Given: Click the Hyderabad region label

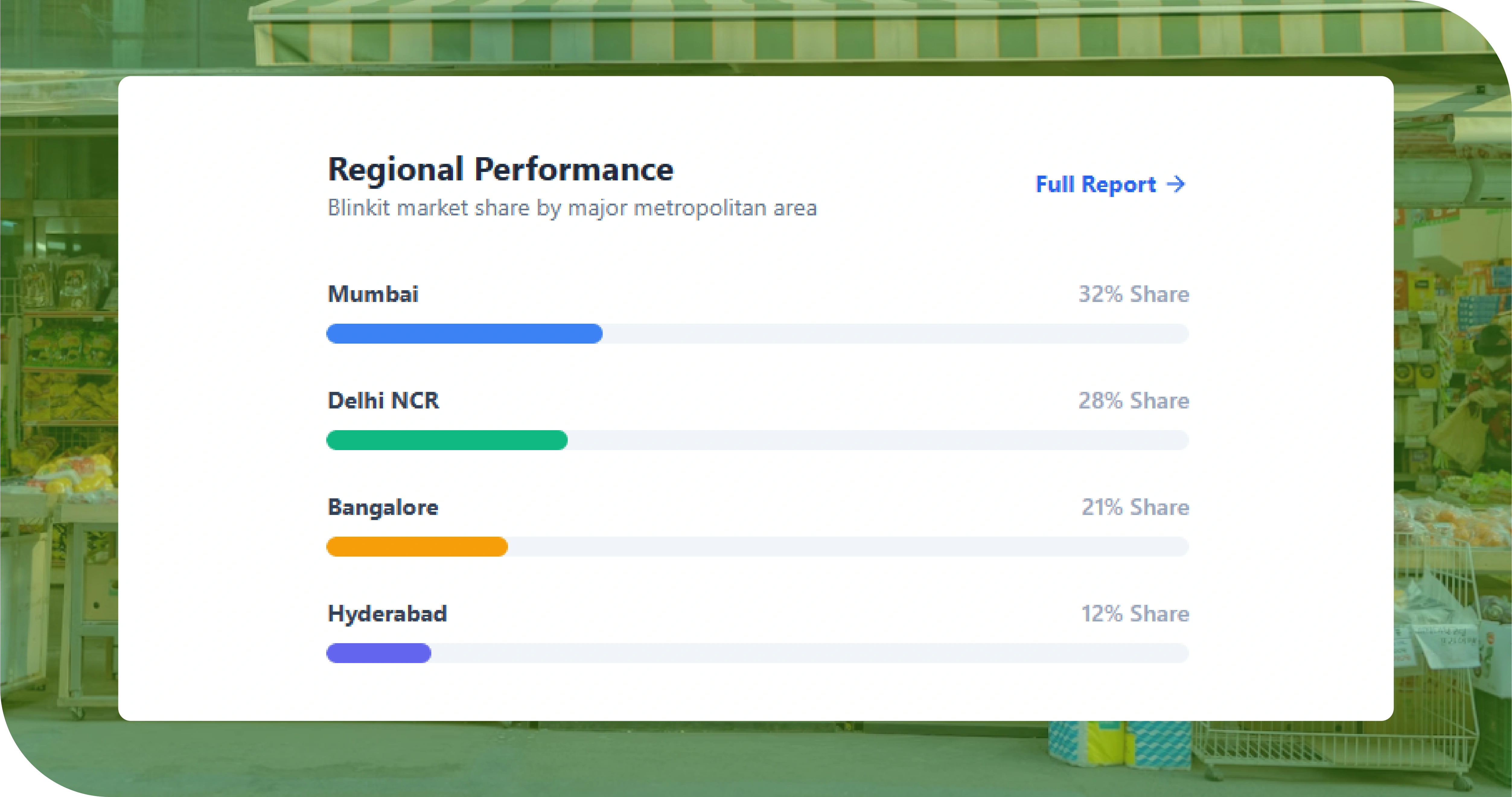Looking at the screenshot, I should click(387, 614).
